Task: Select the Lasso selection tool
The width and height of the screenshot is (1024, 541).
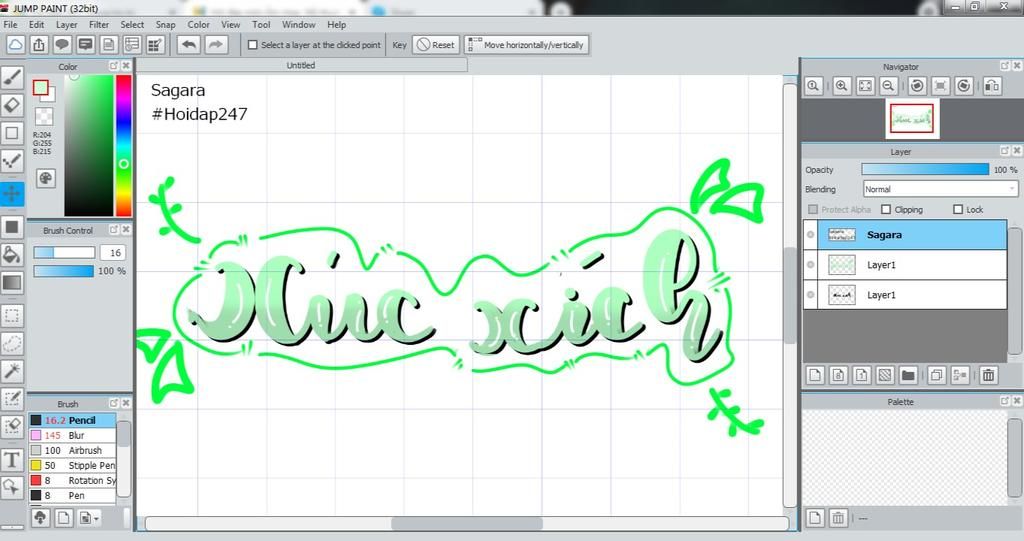Action: [x=12, y=343]
